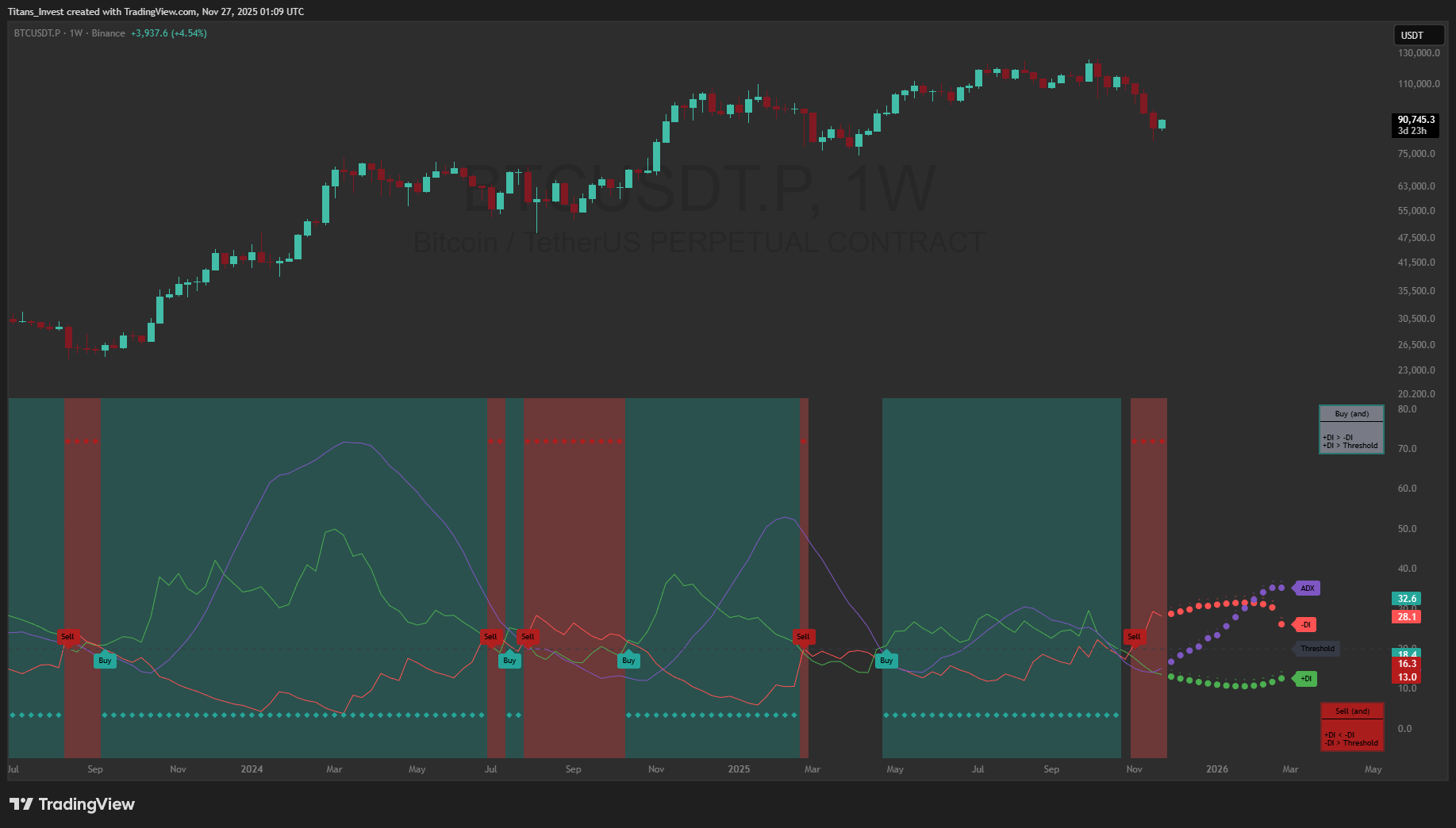Click 75,000.0 on the price axis
Image resolution: width=1456 pixels, height=828 pixels.
point(1416,154)
